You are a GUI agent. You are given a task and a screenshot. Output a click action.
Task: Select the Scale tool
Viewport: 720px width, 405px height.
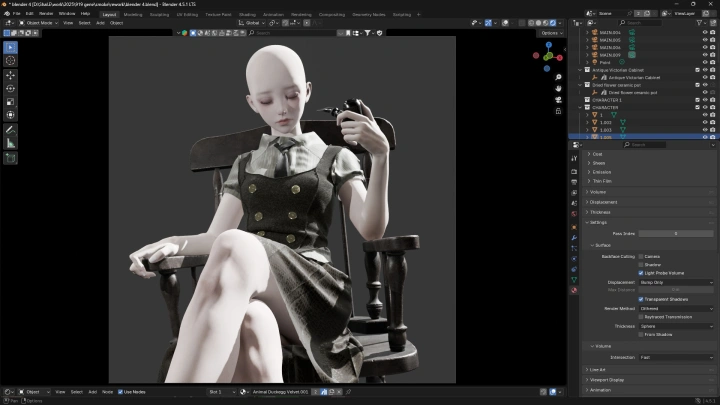[x=10, y=101]
